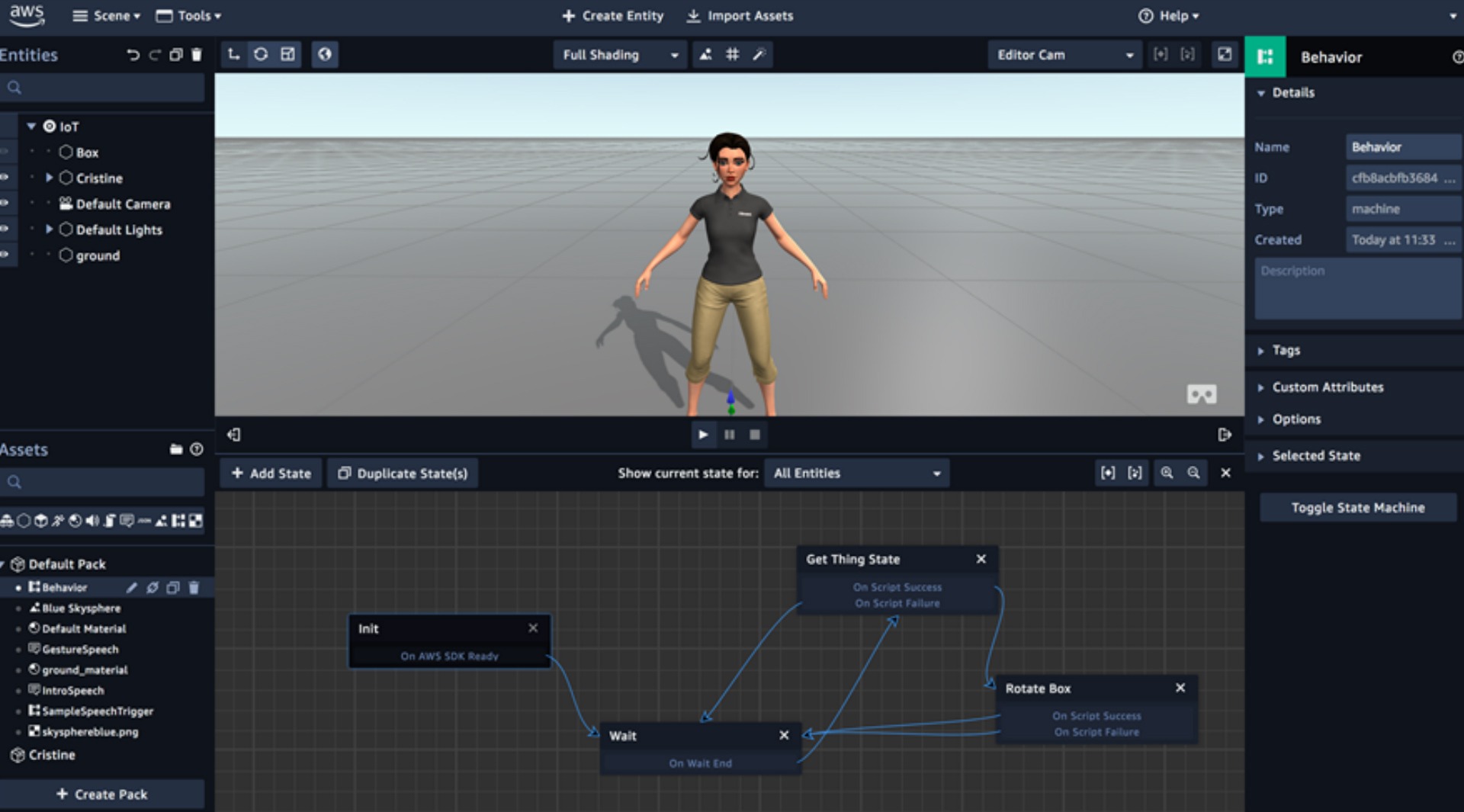Open the All Entities dropdown
This screenshot has height=812, width=1464.
857,473
